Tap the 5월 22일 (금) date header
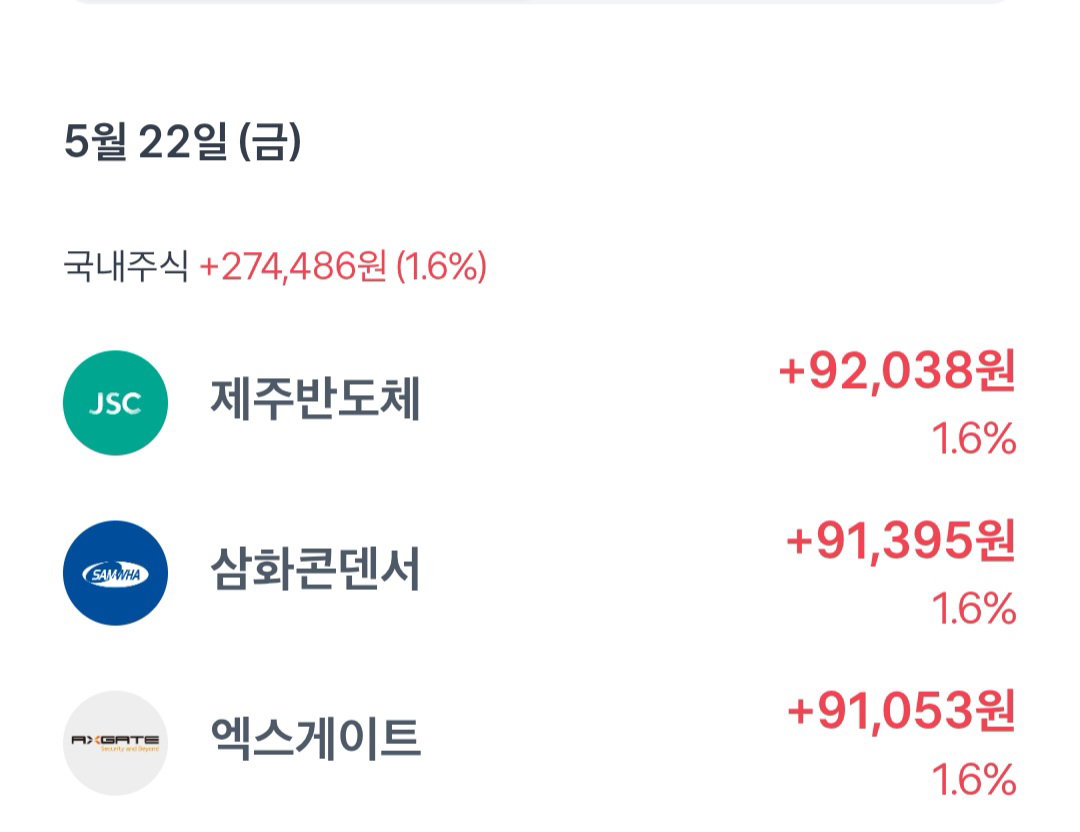1080x832 pixels. [x=183, y=143]
